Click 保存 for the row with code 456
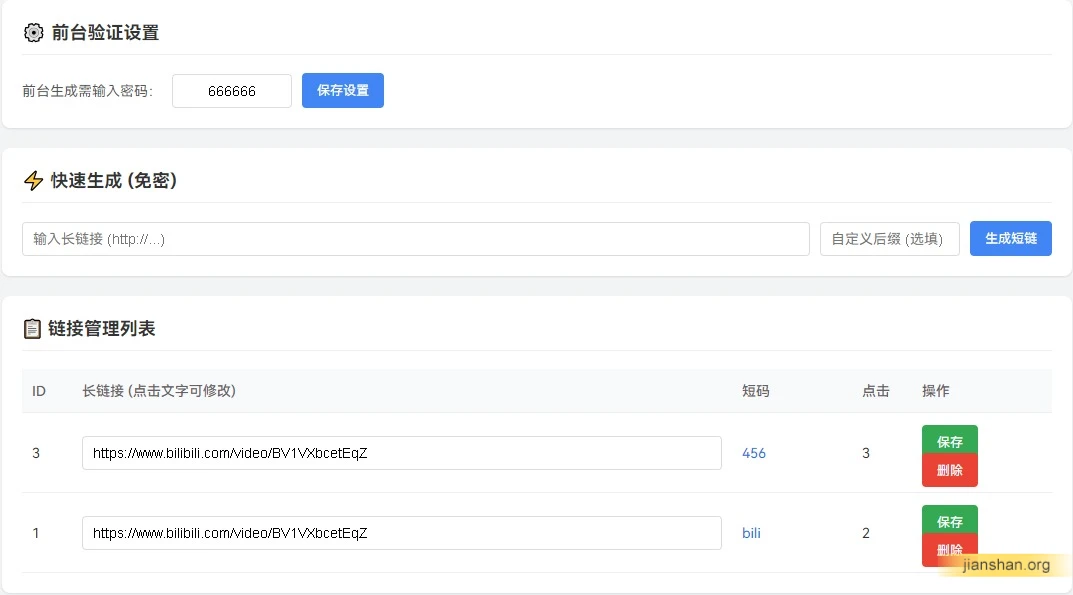This screenshot has height=595, width=1073. tap(950, 442)
